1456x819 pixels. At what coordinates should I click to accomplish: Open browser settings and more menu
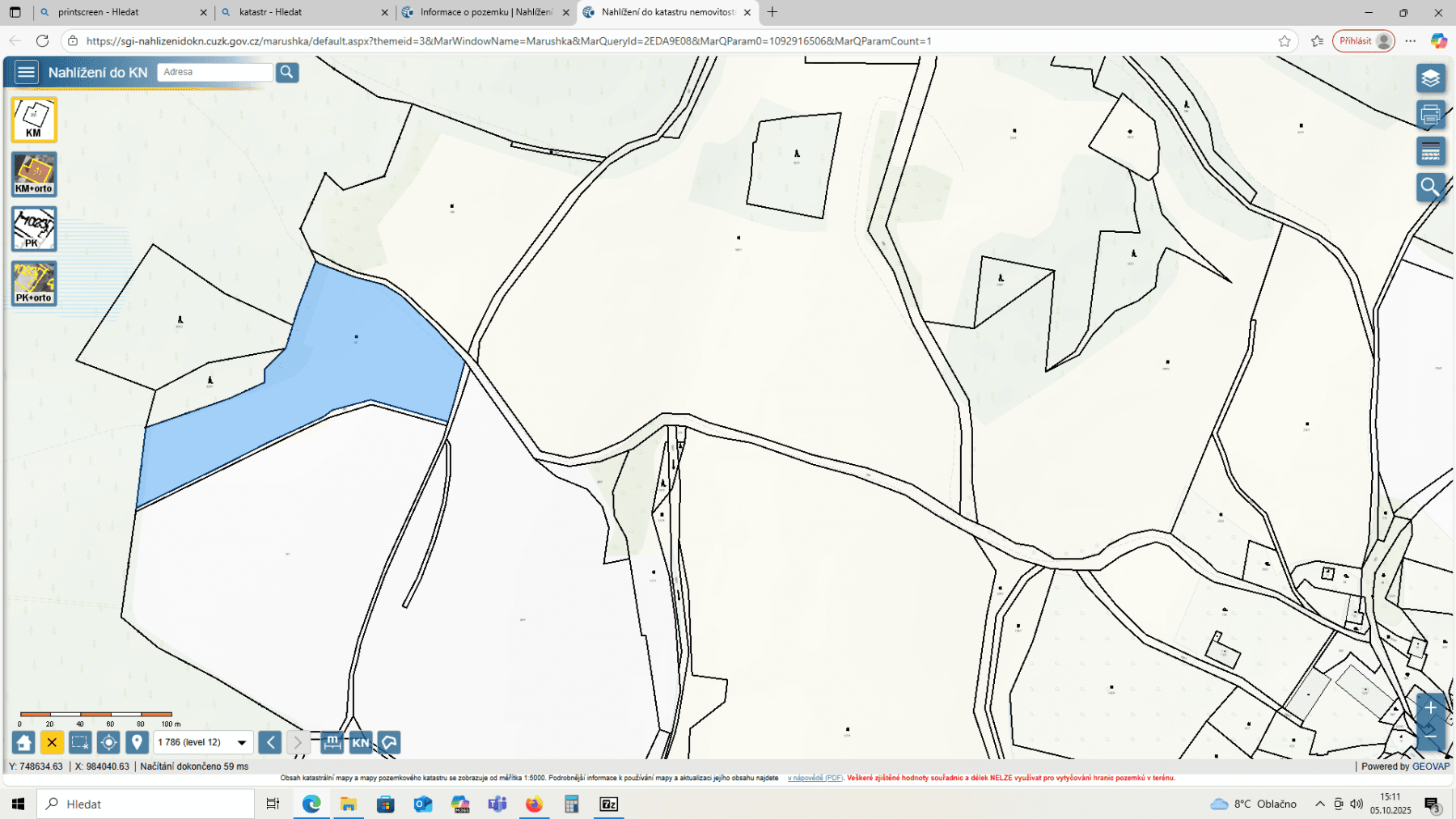tap(1411, 41)
